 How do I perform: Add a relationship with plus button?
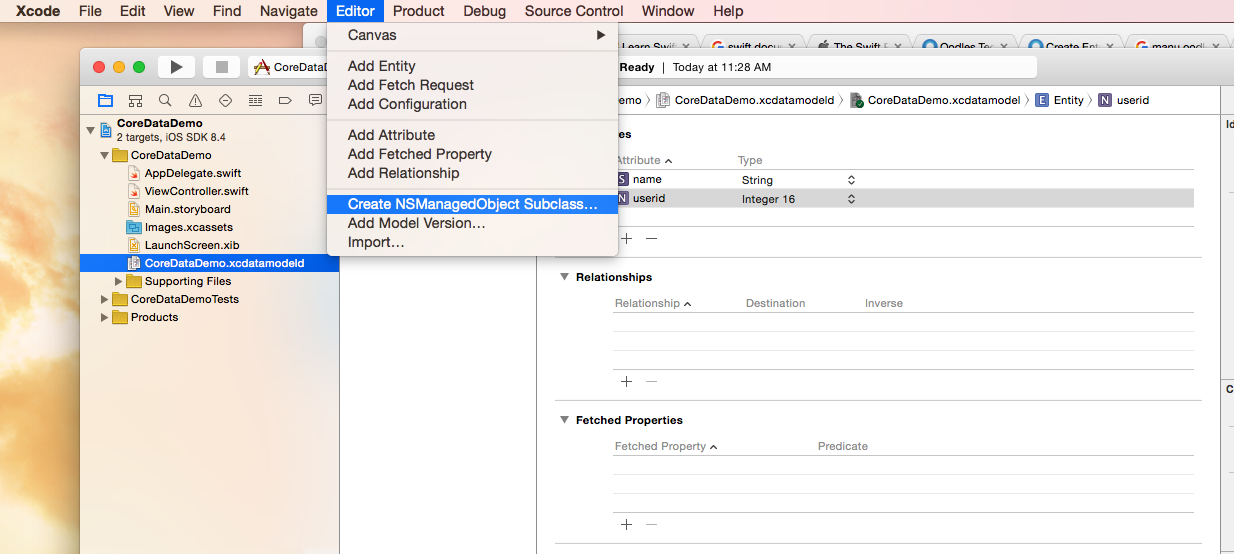(627, 381)
